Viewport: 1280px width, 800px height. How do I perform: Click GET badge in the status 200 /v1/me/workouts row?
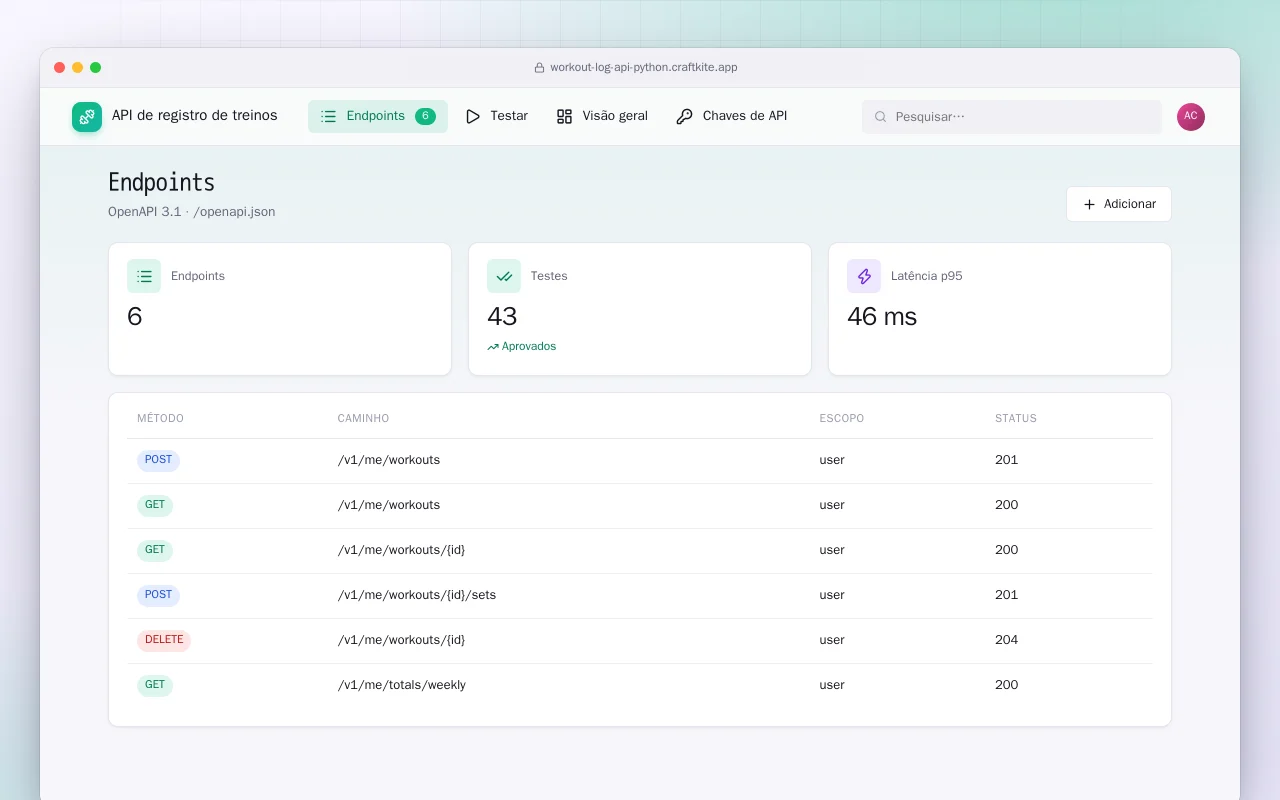155,505
